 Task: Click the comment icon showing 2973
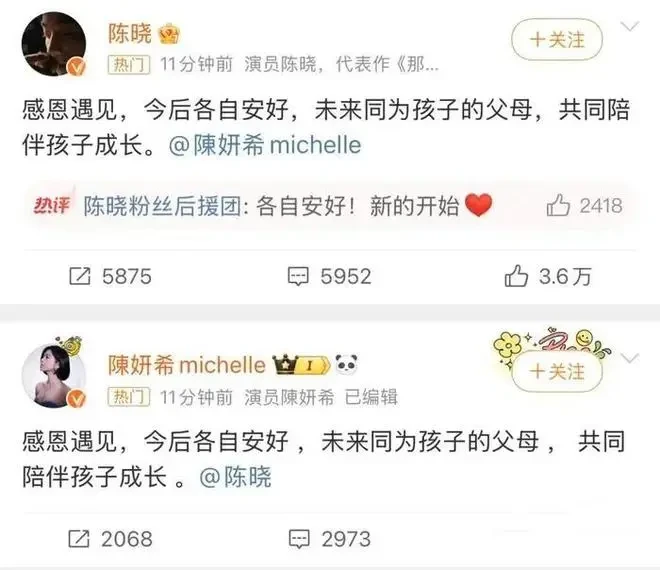pos(299,539)
